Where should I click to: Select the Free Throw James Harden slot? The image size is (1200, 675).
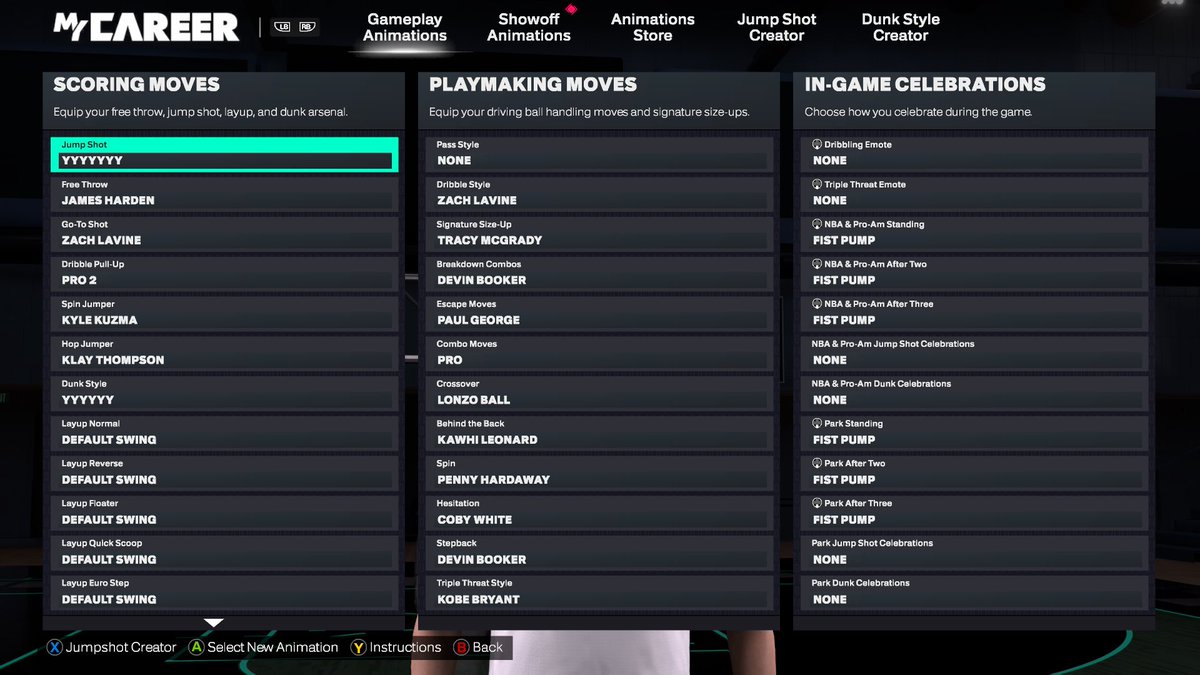tap(224, 194)
